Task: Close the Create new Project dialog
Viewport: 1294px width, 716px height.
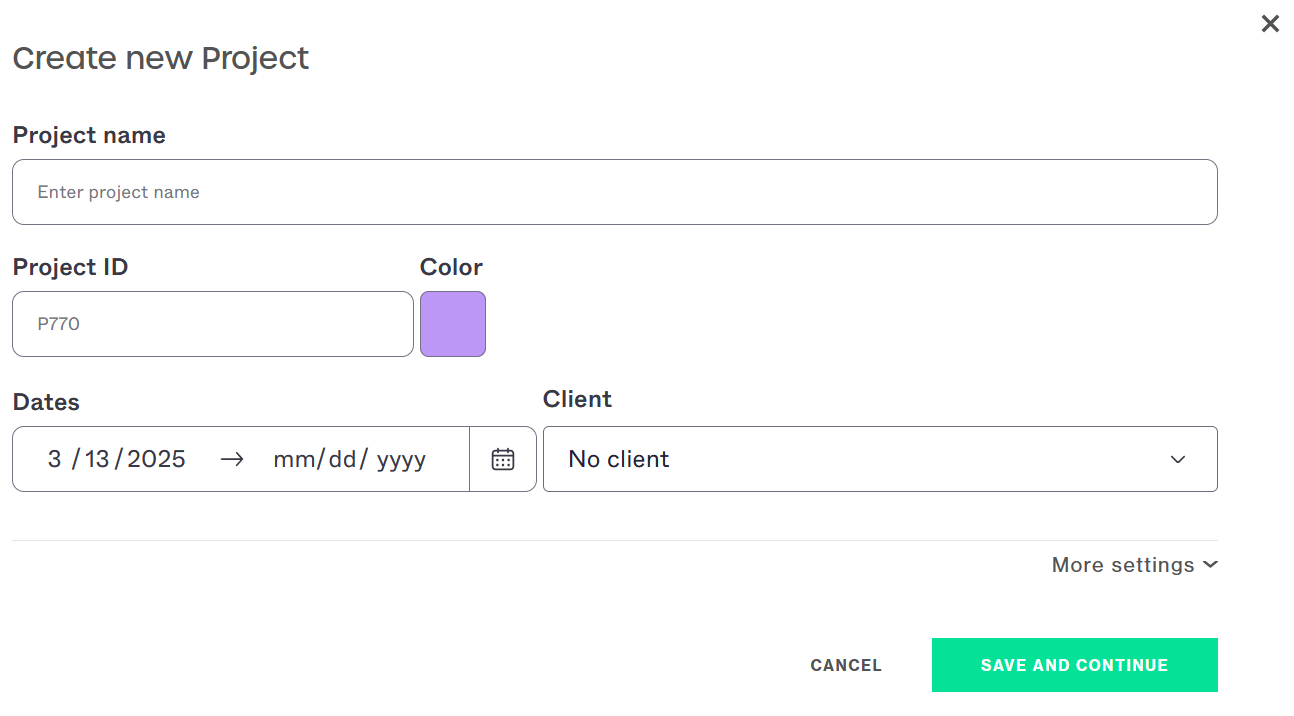Action: pyautogui.click(x=1270, y=24)
